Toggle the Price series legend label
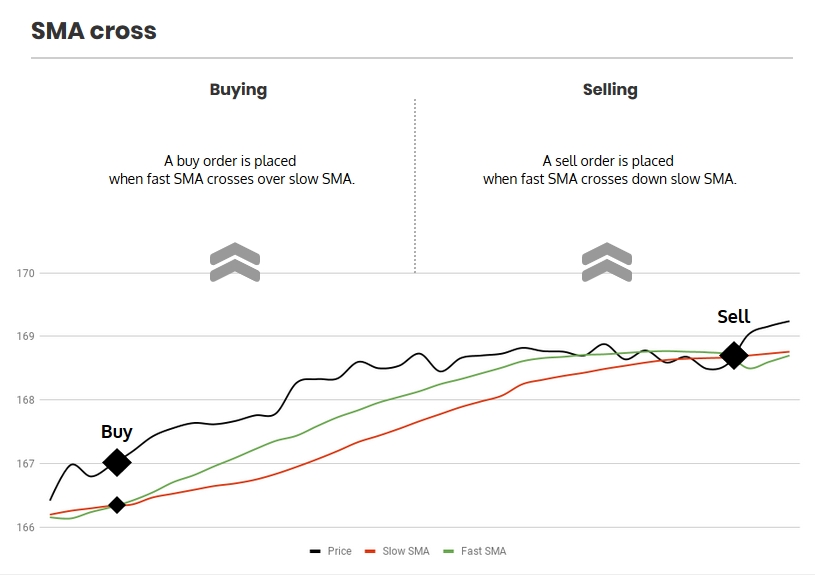The image size is (815, 575). (339, 551)
